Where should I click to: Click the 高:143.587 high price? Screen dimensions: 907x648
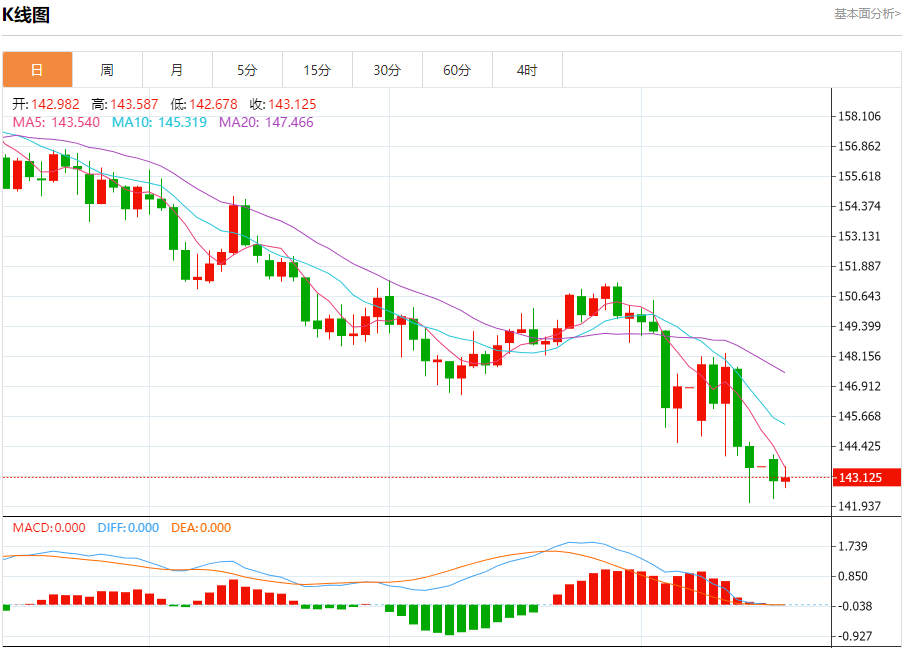pyautogui.click(x=124, y=104)
